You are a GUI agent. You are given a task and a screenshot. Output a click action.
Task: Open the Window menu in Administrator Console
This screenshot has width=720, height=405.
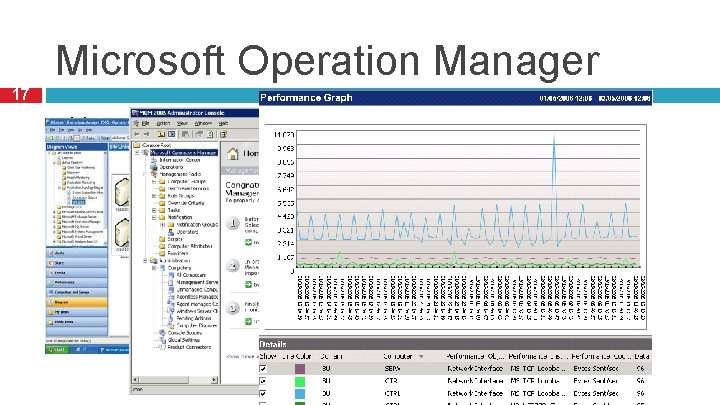click(x=203, y=124)
